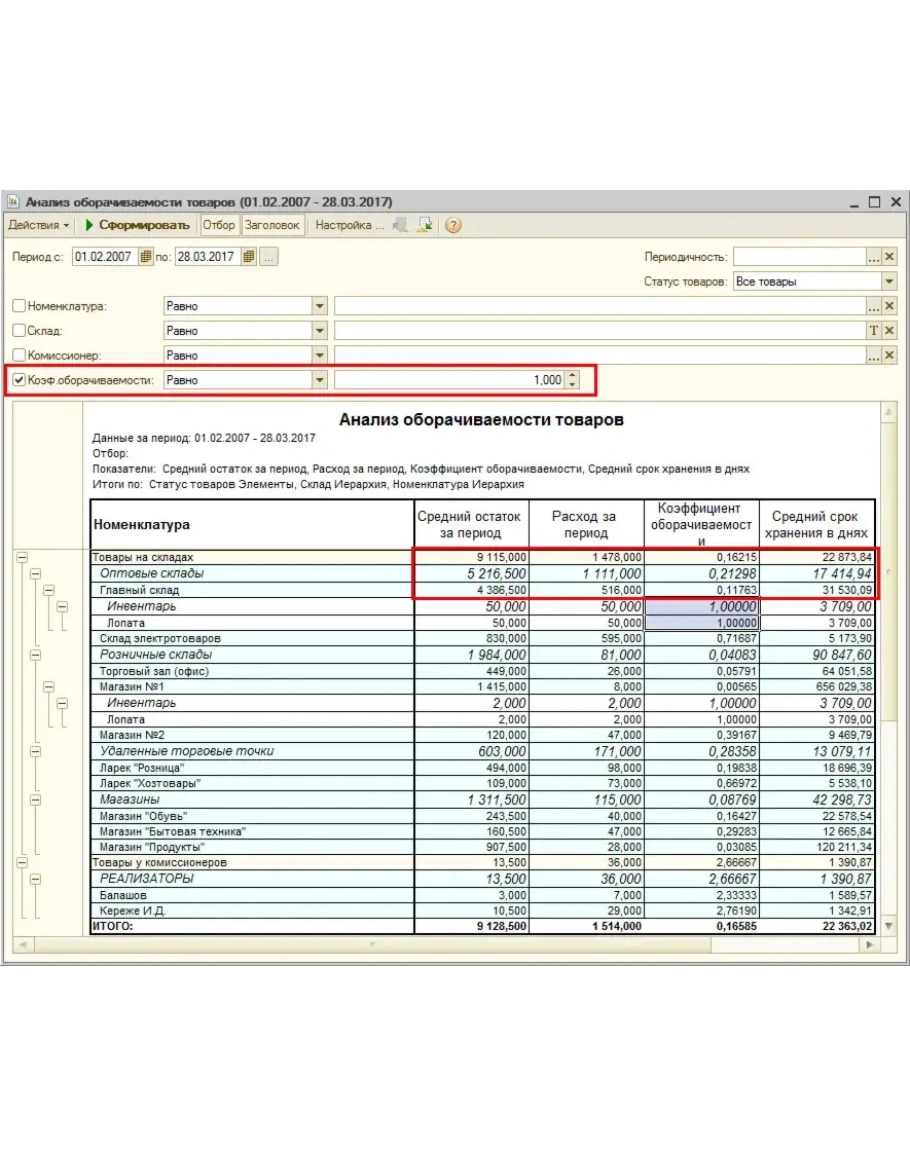Click the Настройка toolbar item
The height and width of the screenshot is (1155, 910).
(x=349, y=225)
